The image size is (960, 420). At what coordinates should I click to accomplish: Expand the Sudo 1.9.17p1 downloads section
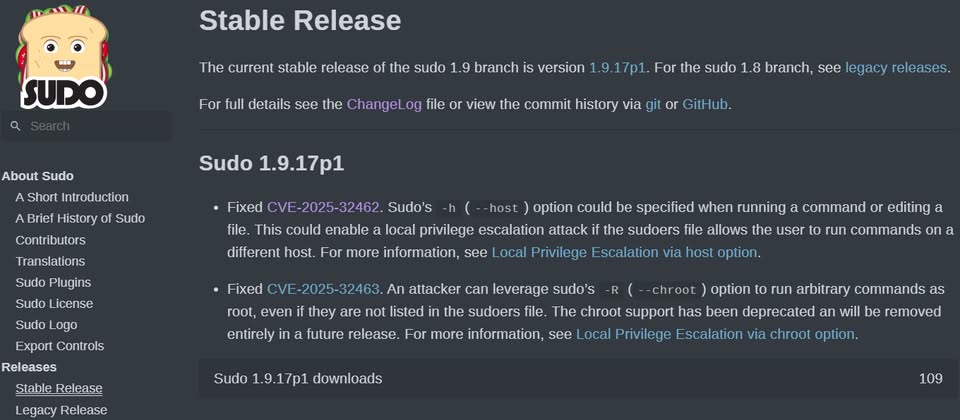(578, 378)
